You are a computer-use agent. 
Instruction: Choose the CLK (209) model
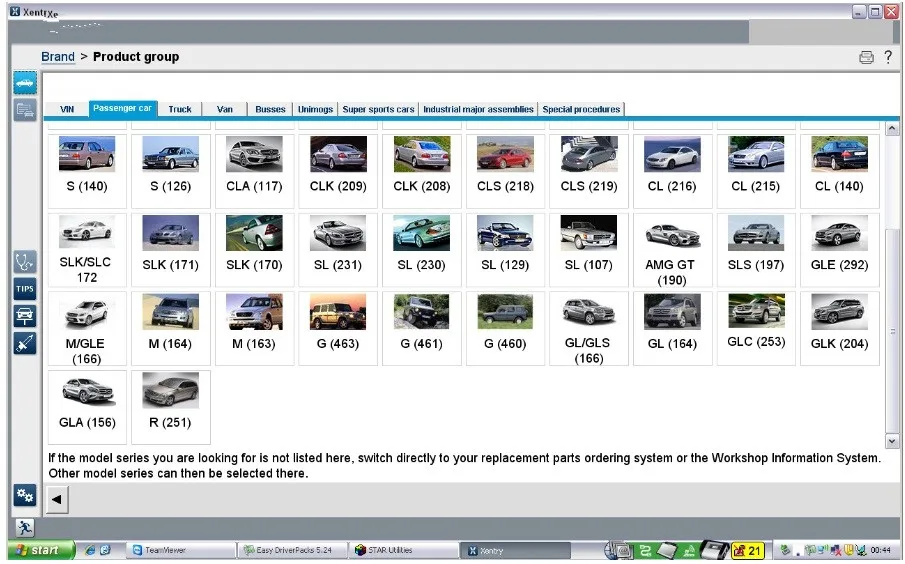click(x=338, y=171)
